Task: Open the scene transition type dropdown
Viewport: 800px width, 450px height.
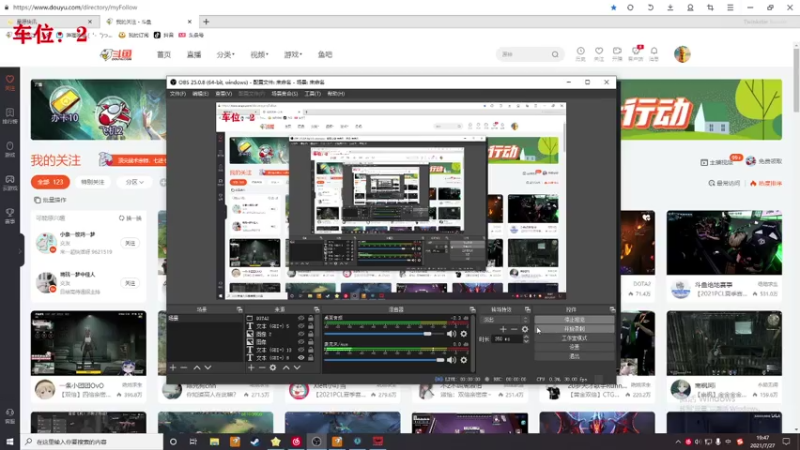Action: [505, 319]
